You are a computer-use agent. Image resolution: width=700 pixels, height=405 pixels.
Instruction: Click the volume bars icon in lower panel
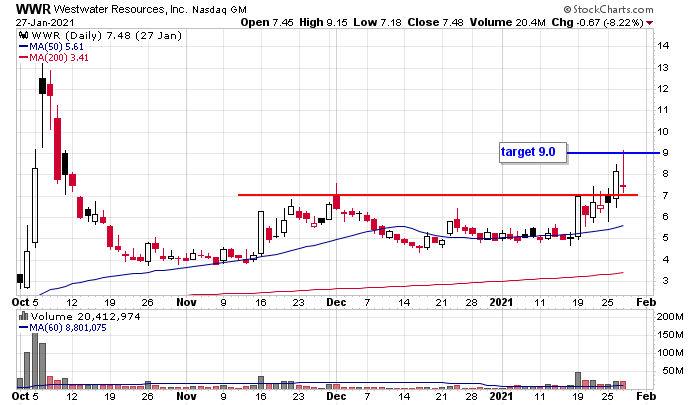click(24, 317)
